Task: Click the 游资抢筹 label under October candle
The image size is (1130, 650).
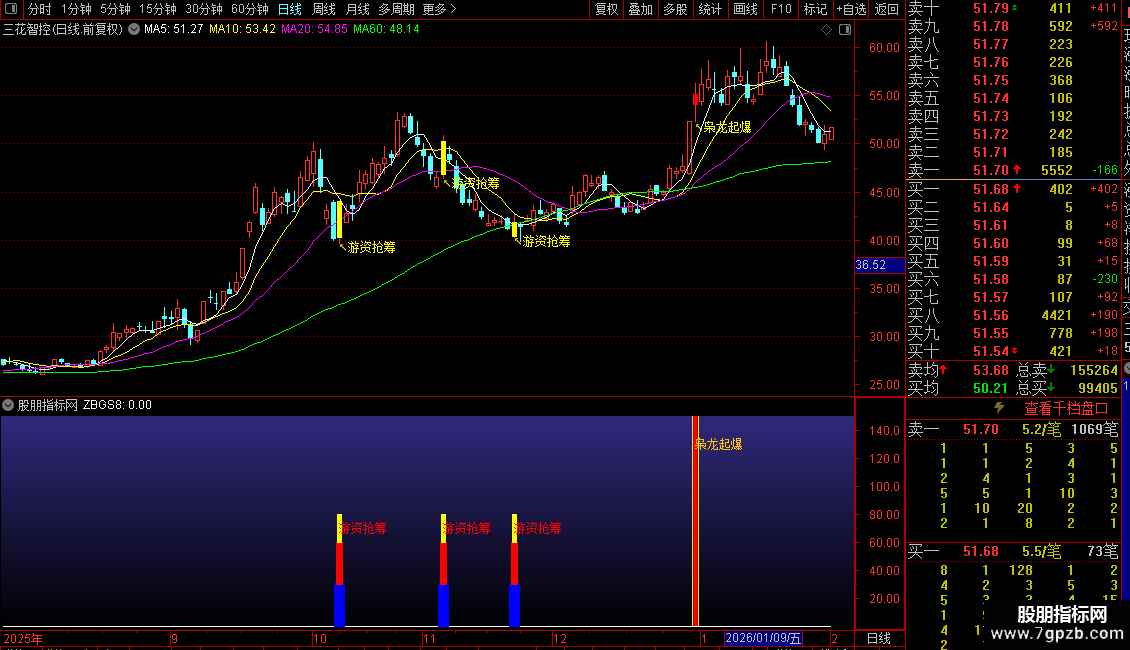Action: [371, 247]
